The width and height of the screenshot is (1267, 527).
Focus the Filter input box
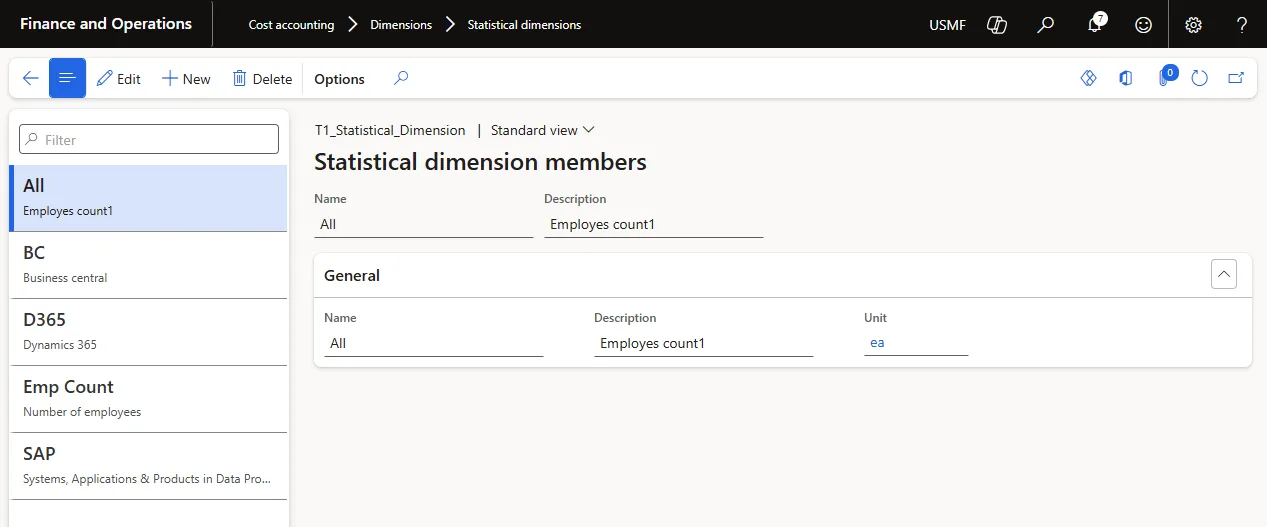[149, 139]
